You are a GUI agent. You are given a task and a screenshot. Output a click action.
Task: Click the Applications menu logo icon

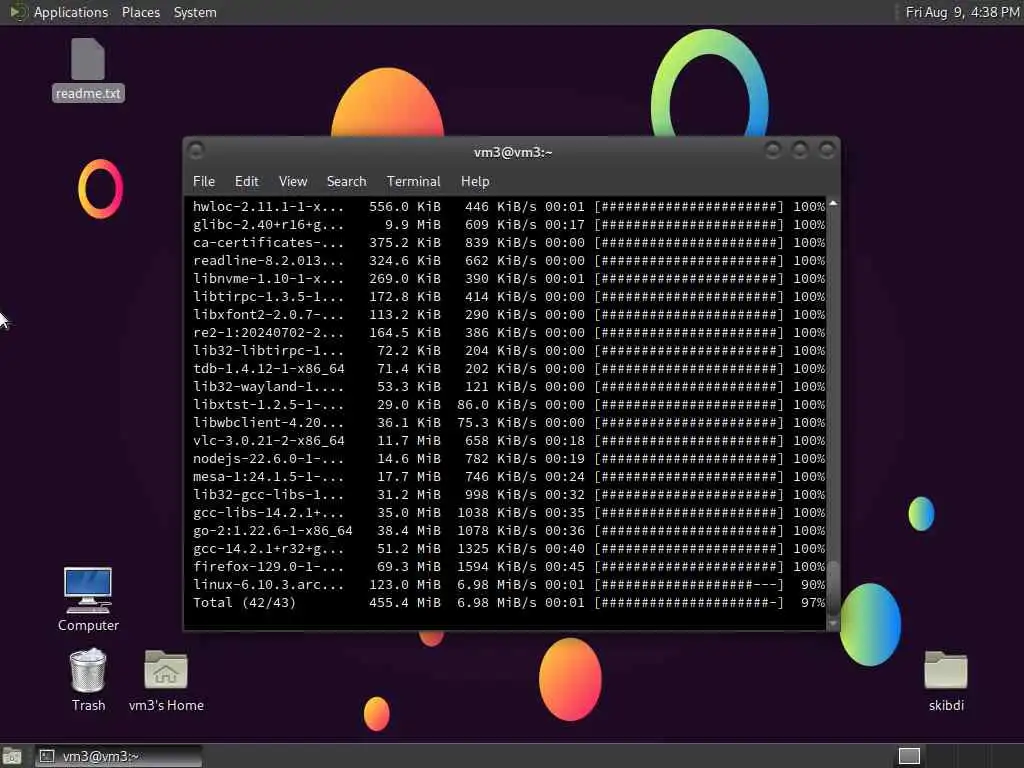[18, 12]
